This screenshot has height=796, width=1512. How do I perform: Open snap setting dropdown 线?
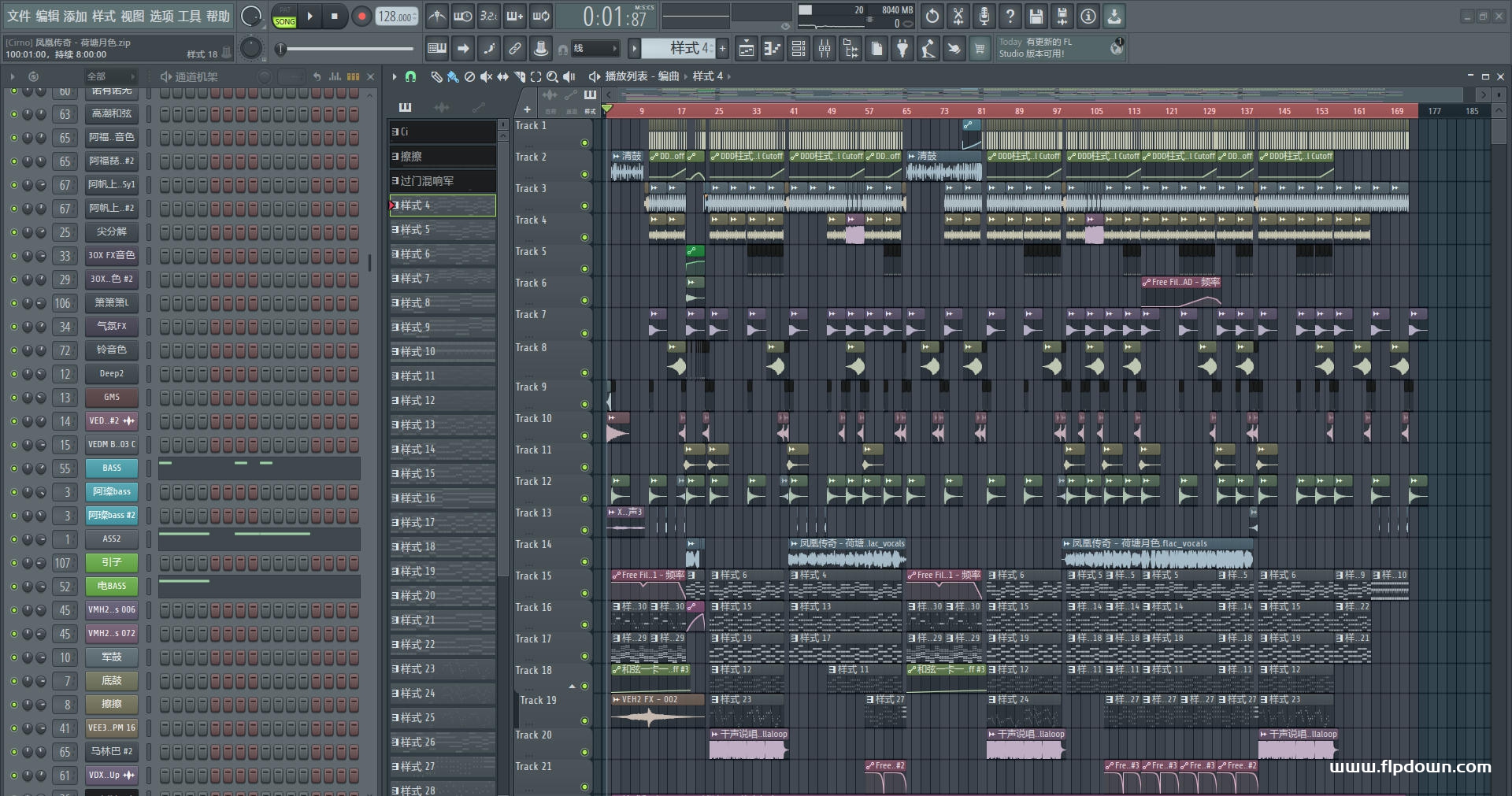pos(595,49)
